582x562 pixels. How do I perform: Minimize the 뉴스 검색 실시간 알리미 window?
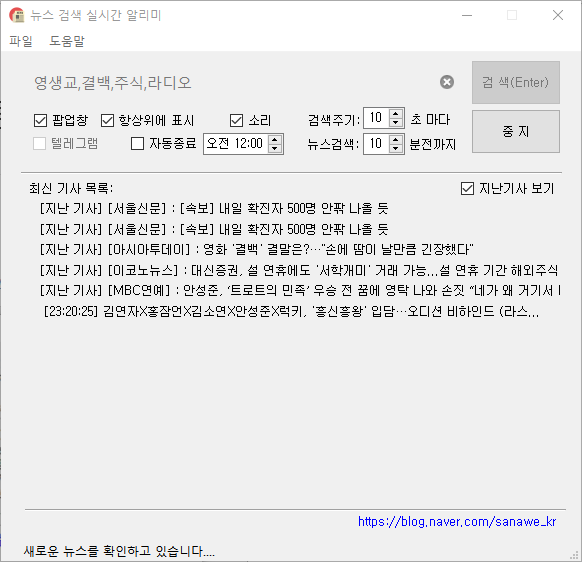[467, 15]
